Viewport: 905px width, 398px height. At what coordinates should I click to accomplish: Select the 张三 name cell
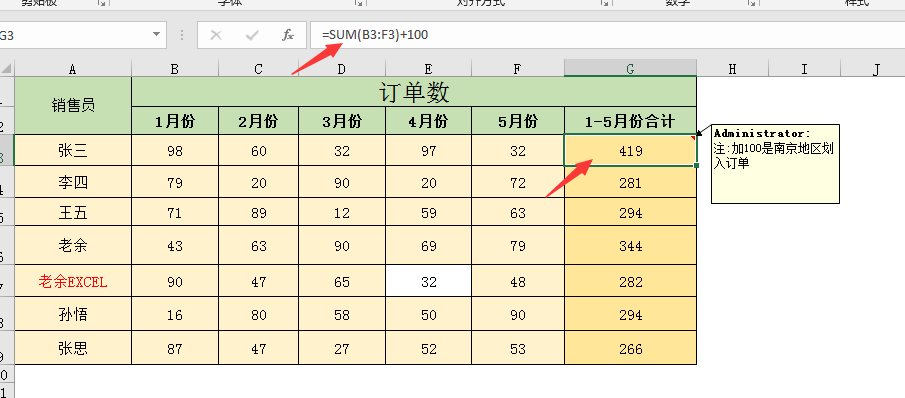click(73, 151)
